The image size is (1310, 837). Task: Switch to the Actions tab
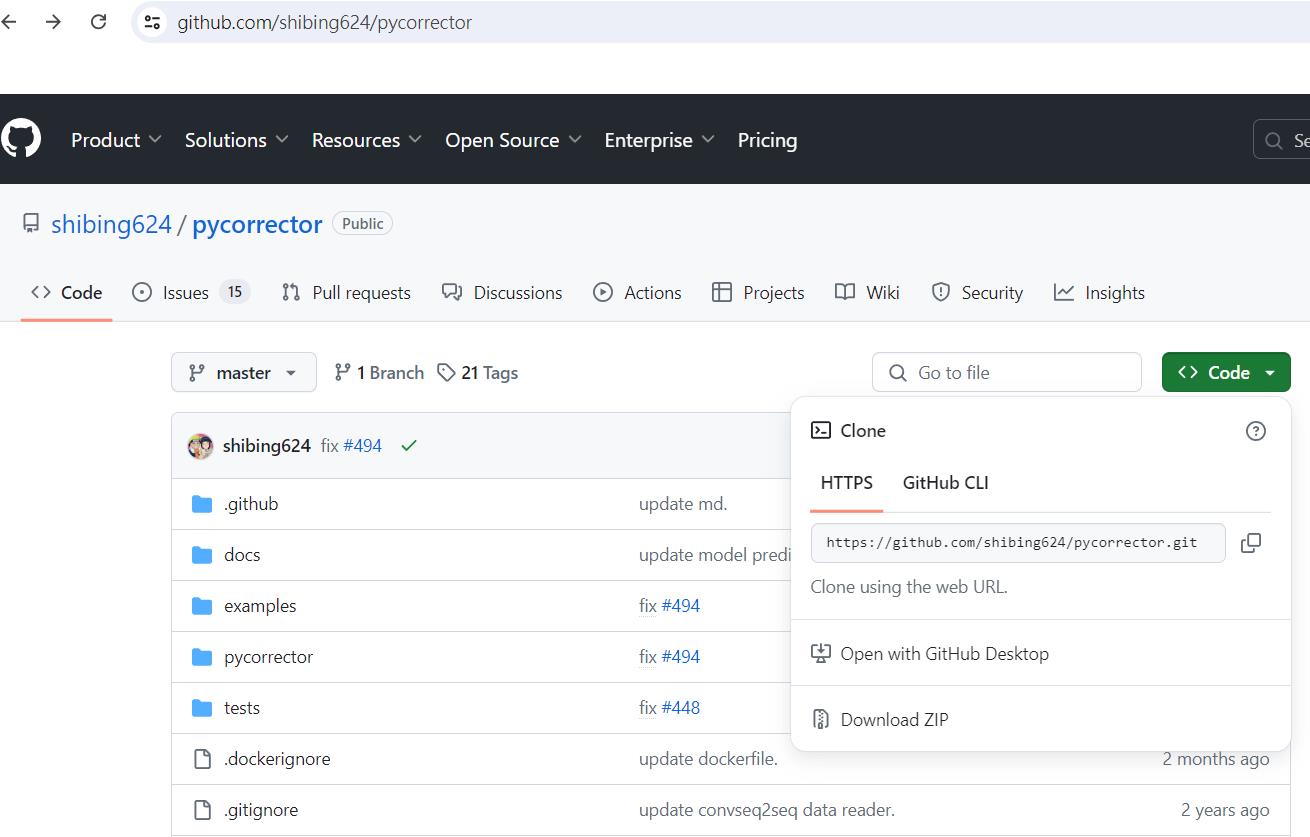(637, 292)
